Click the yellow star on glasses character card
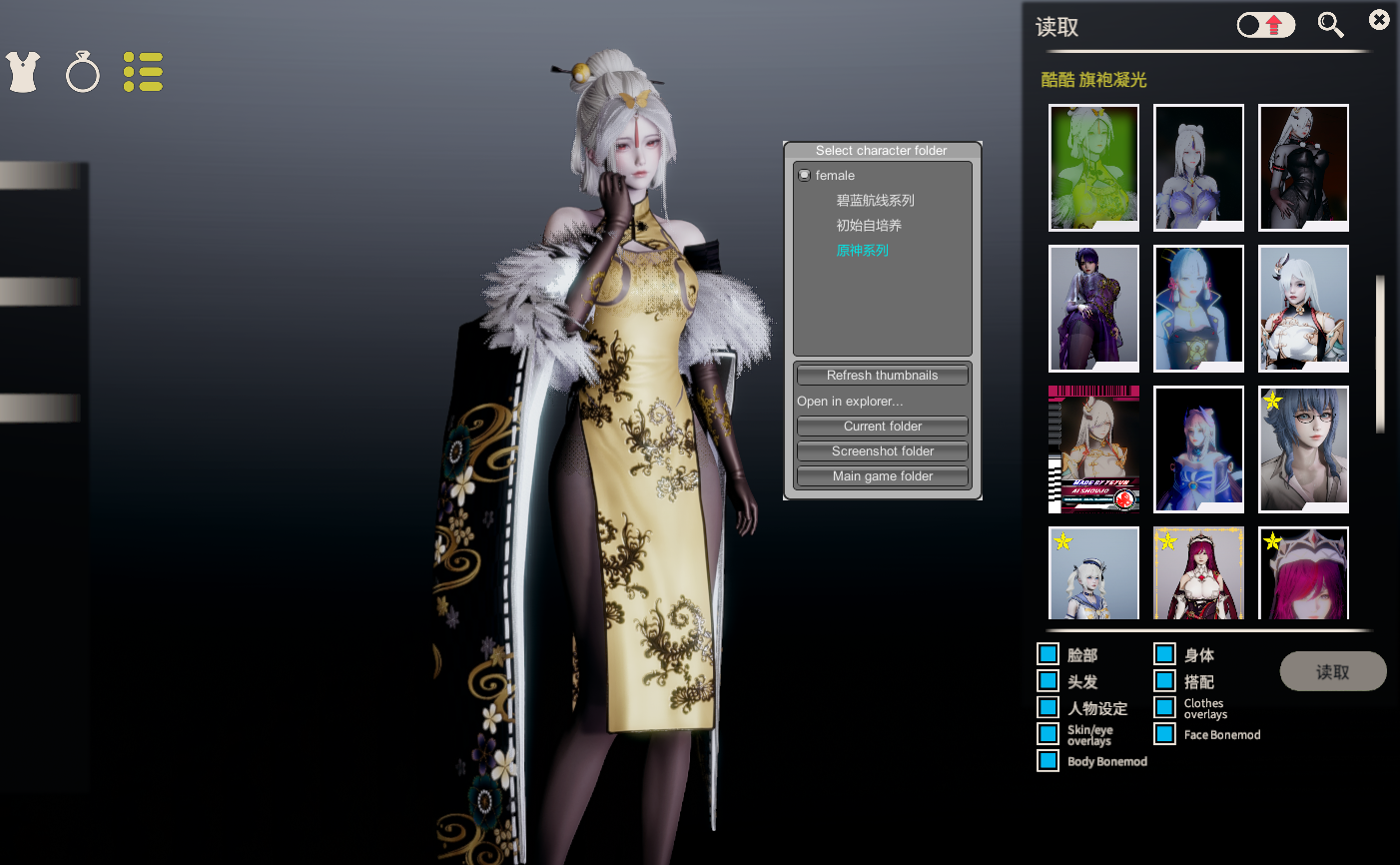The image size is (1400, 865). click(x=1272, y=401)
